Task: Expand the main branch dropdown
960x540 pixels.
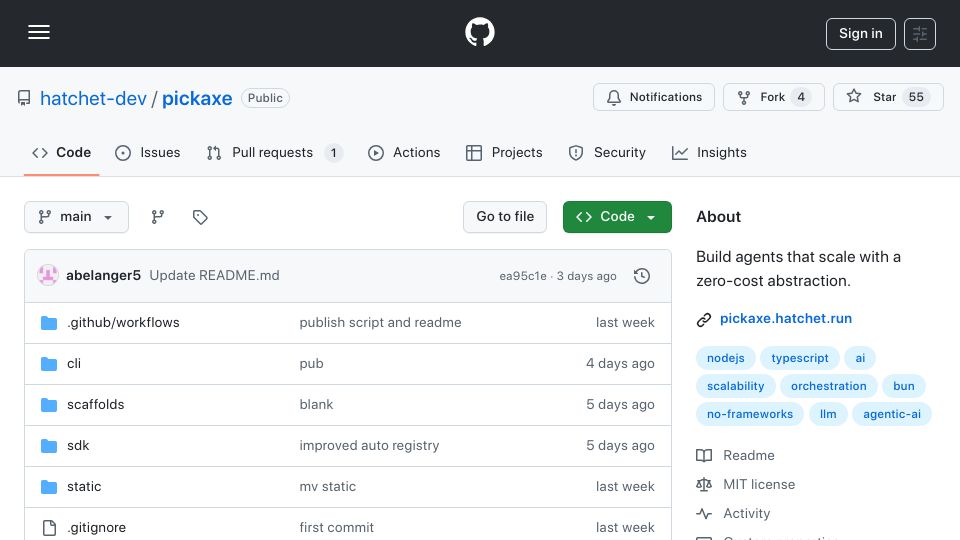Action: (x=77, y=217)
